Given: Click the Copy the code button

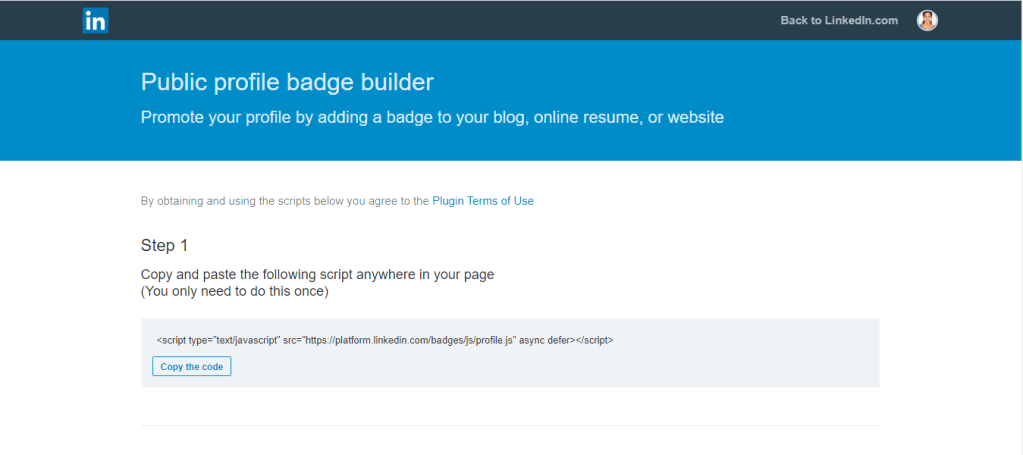Looking at the screenshot, I should click(x=192, y=367).
